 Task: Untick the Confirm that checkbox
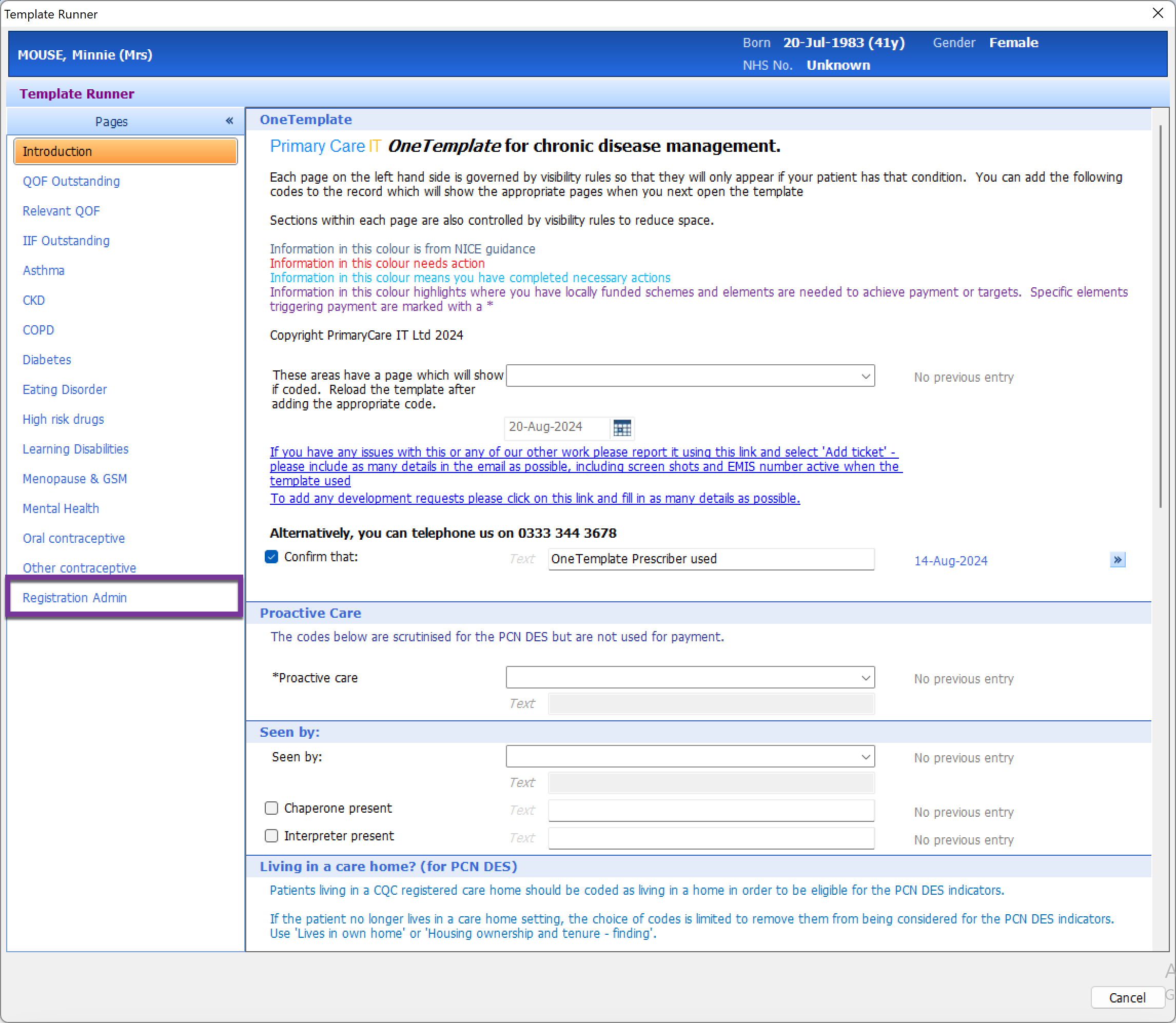[271, 557]
